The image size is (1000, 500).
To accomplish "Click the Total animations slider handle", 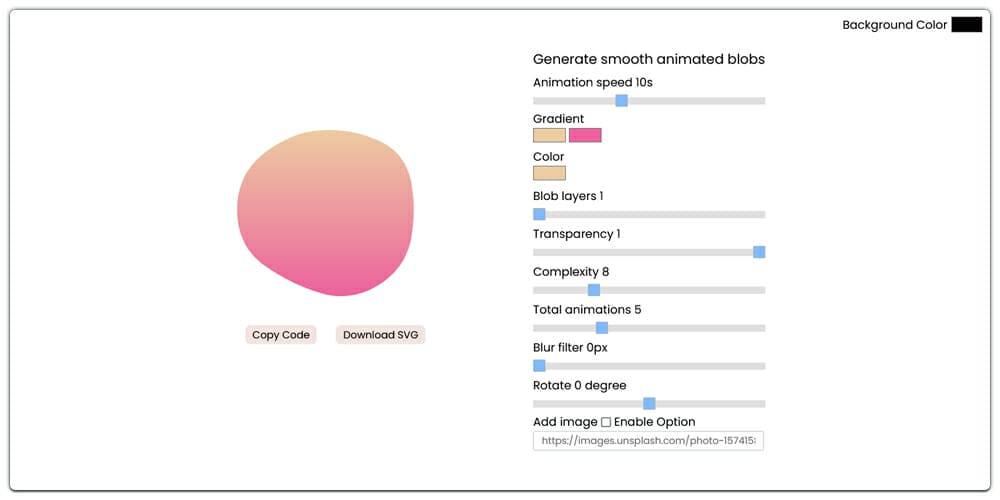I will point(602,328).
